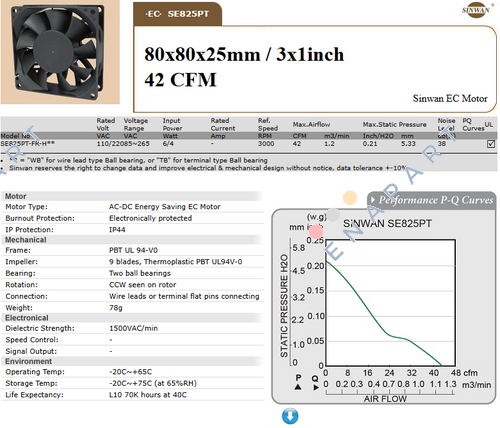This screenshot has height=428, width=500.
Task: Click the 9 blades impeller value
Action: pyautogui.click(x=175, y=262)
